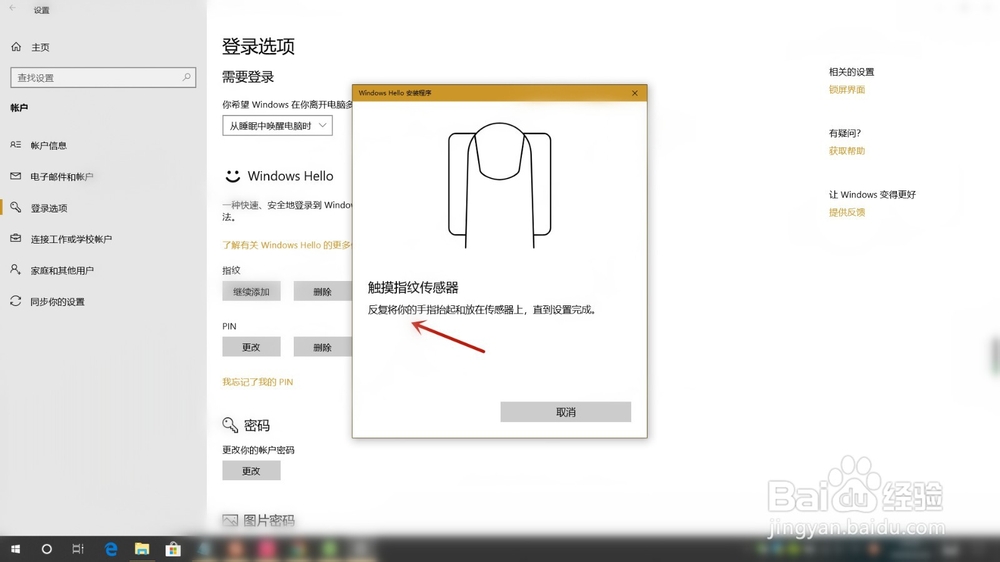
Task: Expand the 从睡眠中唤醒电脑时 dropdown
Action: click(277, 126)
